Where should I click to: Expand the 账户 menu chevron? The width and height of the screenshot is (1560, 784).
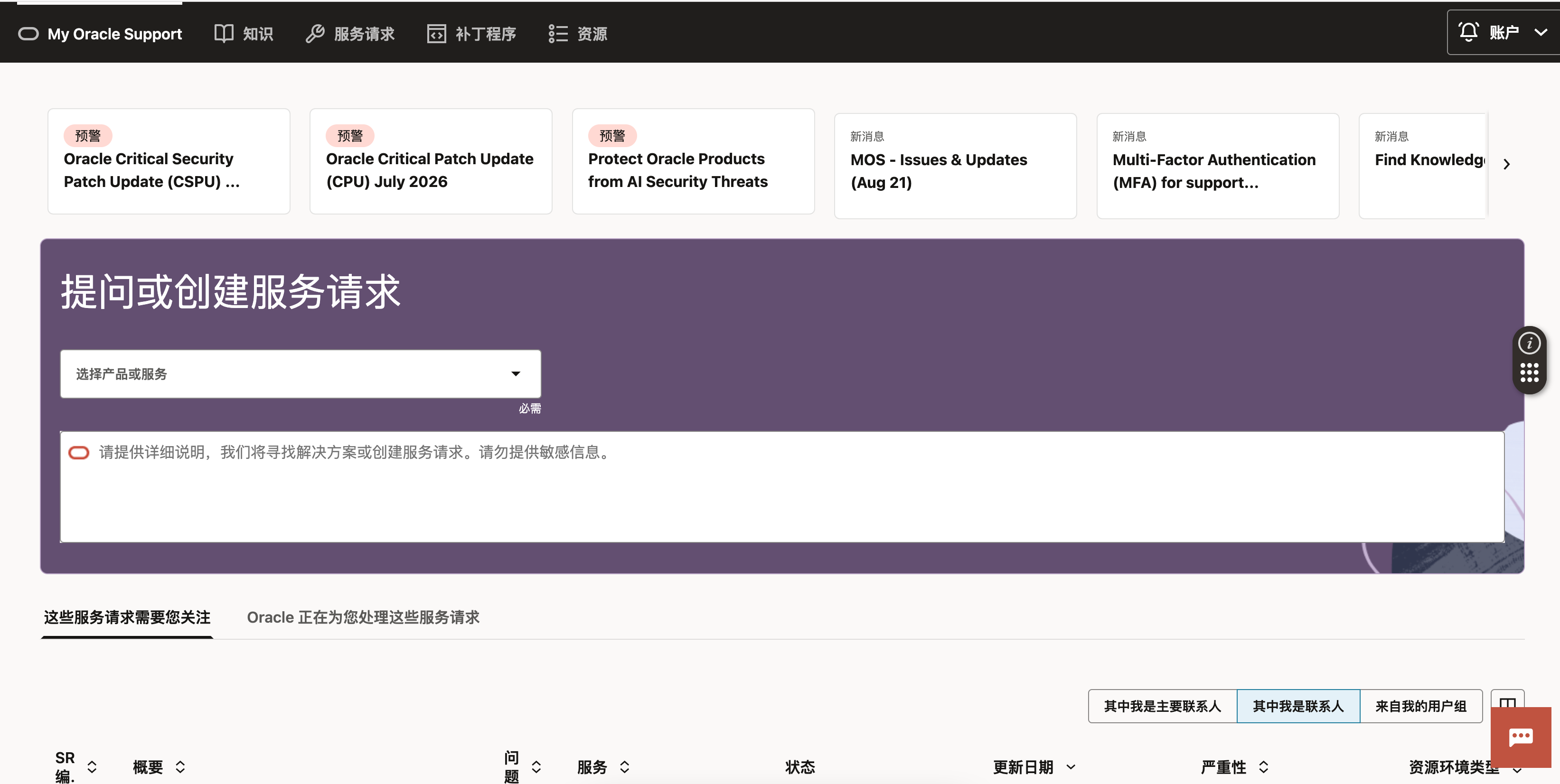[1541, 33]
